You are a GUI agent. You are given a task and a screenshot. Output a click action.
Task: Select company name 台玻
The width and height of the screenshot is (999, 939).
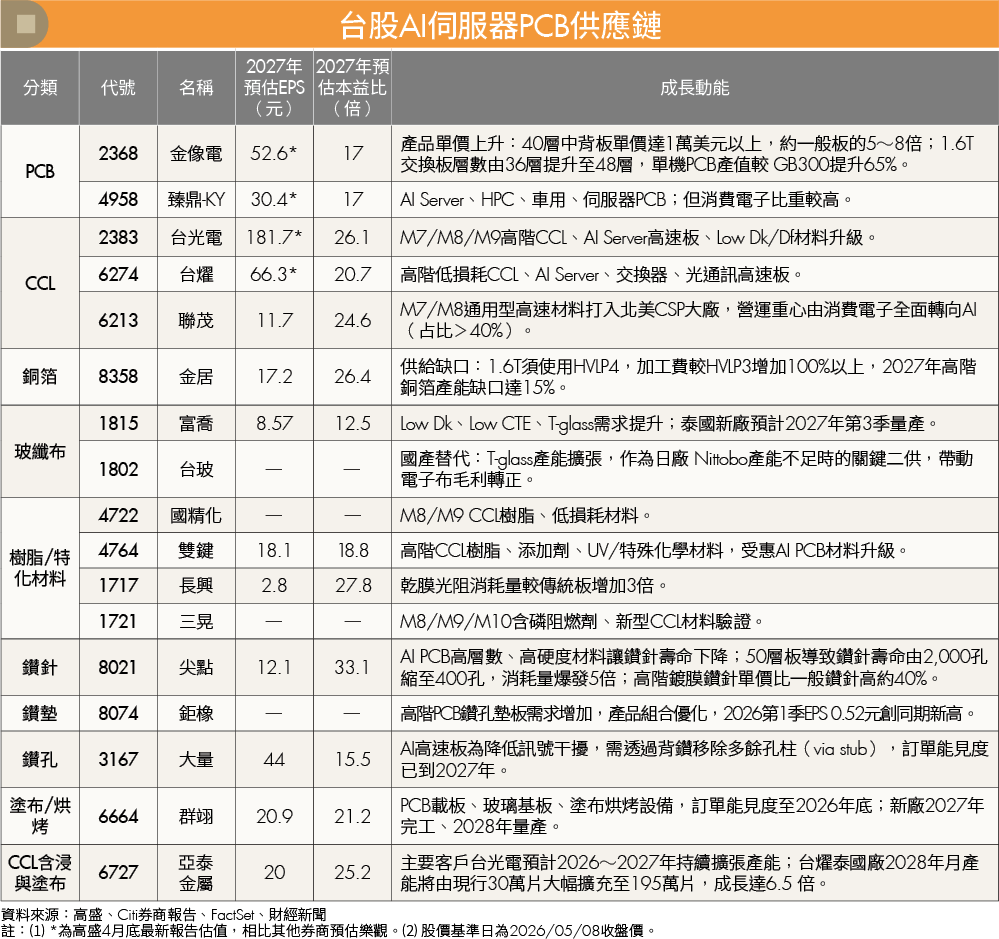196,470
